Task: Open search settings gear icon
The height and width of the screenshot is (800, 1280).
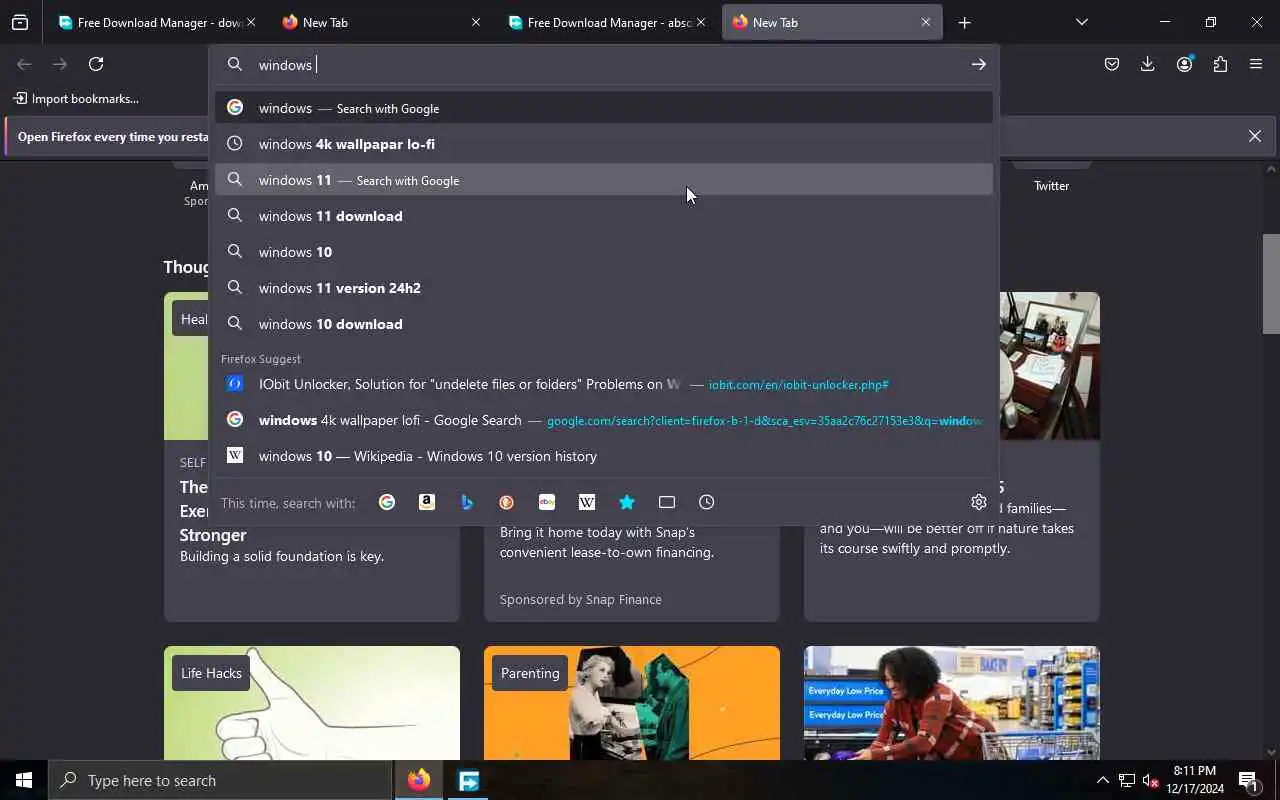Action: [979, 502]
